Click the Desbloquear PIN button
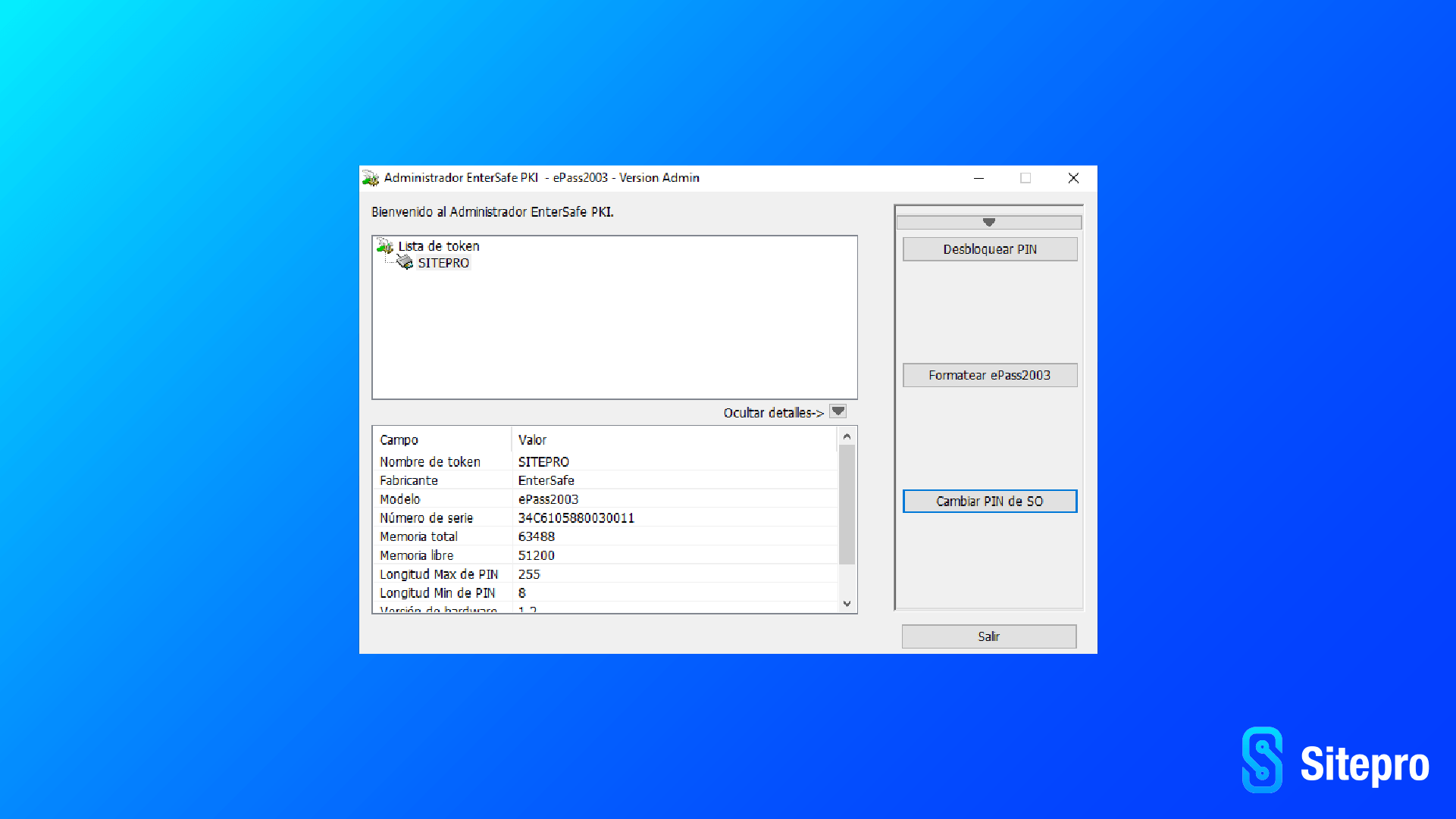Image resolution: width=1456 pixels, height=819 pixels. click(x=990, y=249)
